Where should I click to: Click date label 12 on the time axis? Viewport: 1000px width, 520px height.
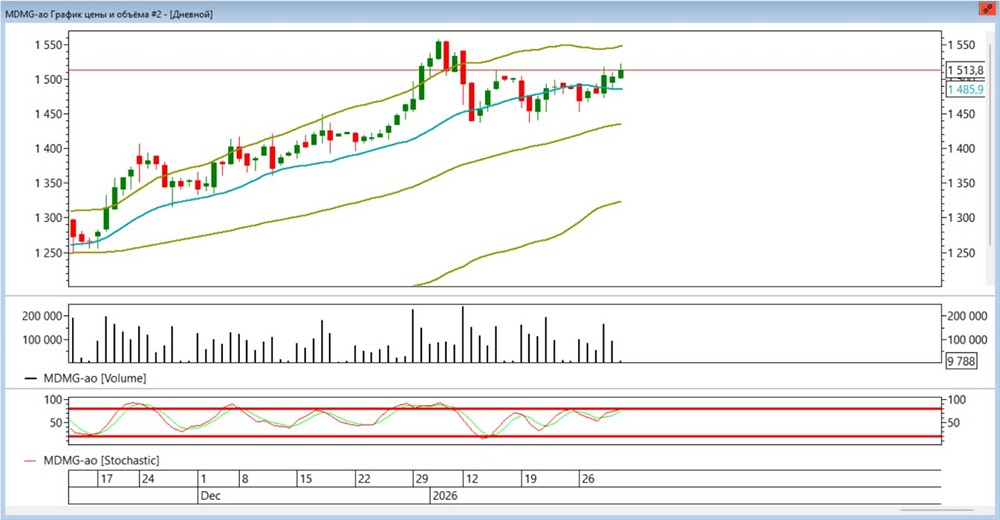tap(472, 479)
